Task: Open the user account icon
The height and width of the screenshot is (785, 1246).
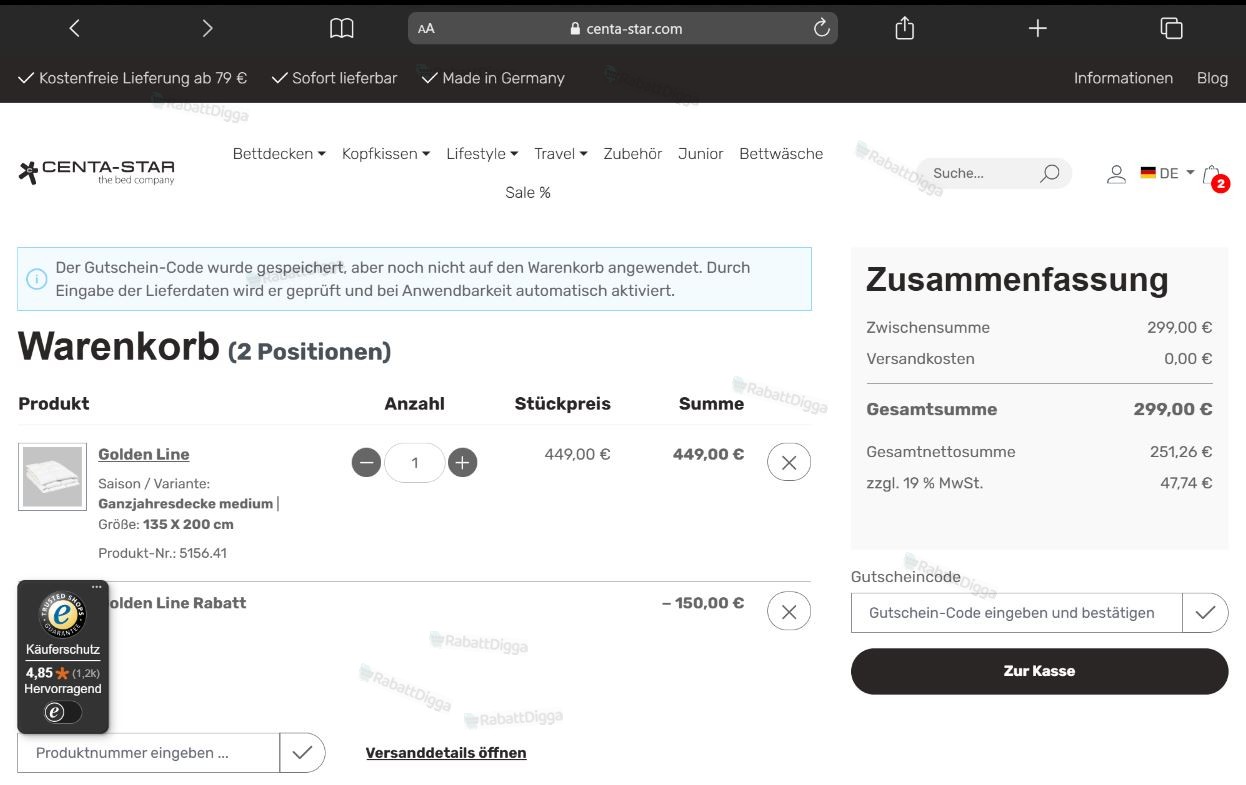Action: [x=1116, y=174]
